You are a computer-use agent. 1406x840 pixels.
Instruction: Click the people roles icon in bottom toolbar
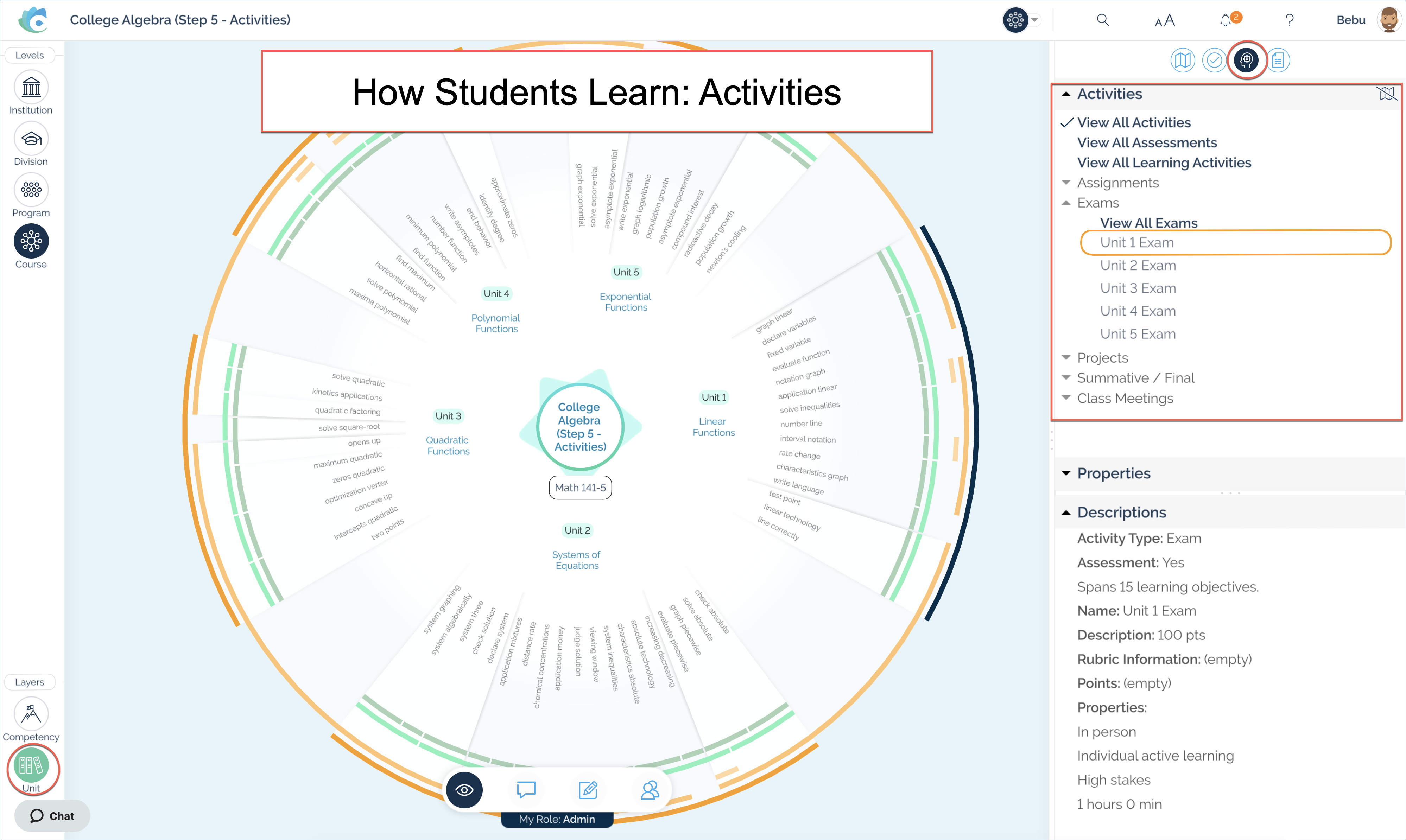[650, 790]
